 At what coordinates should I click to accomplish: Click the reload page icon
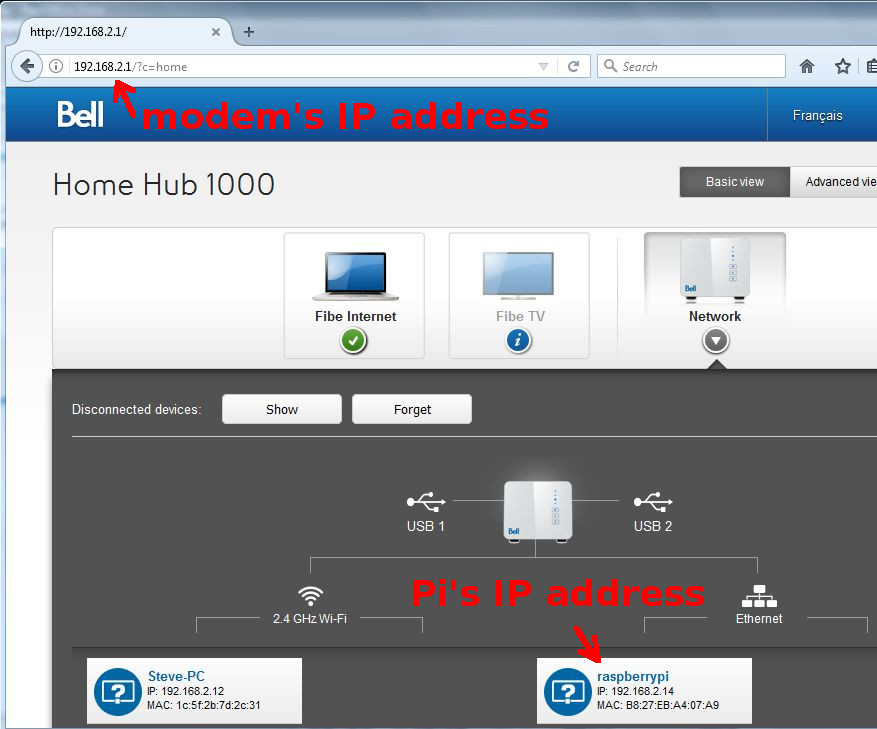click(573, 67)
